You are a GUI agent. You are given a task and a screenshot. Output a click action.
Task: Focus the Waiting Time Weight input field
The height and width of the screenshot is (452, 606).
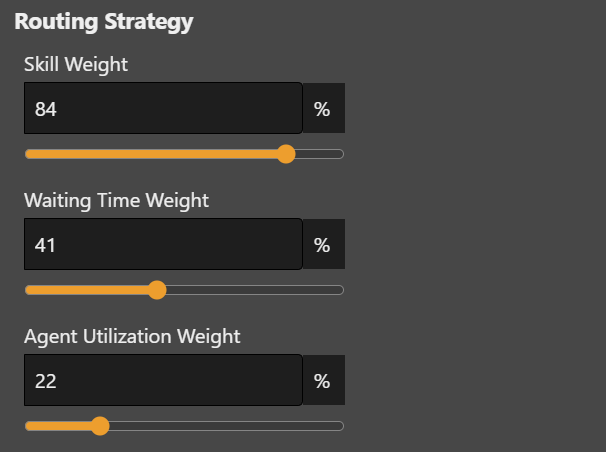pyautogui.click(x=163, y=244)
